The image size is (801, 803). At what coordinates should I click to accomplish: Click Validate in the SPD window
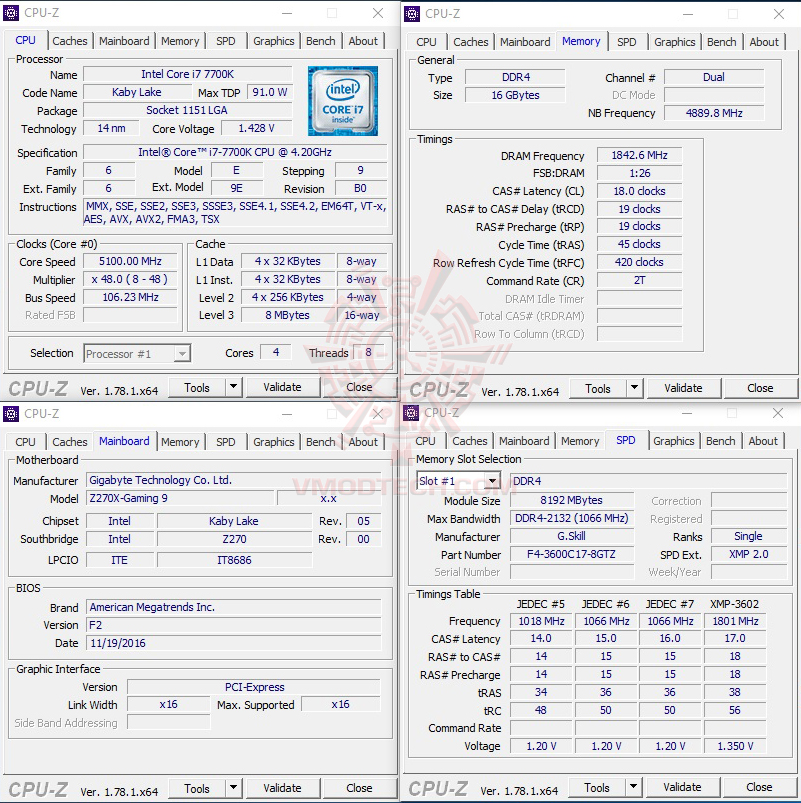[x=683, y=787]
